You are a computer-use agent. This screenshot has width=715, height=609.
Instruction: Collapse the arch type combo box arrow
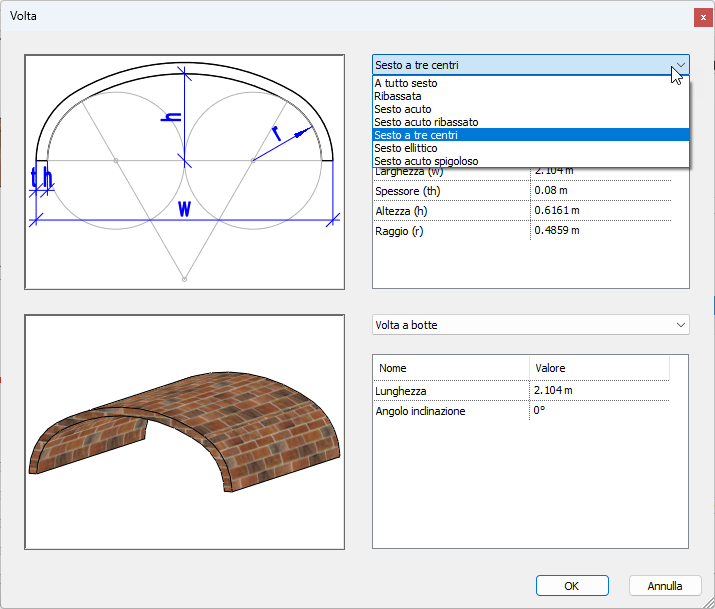680,65
